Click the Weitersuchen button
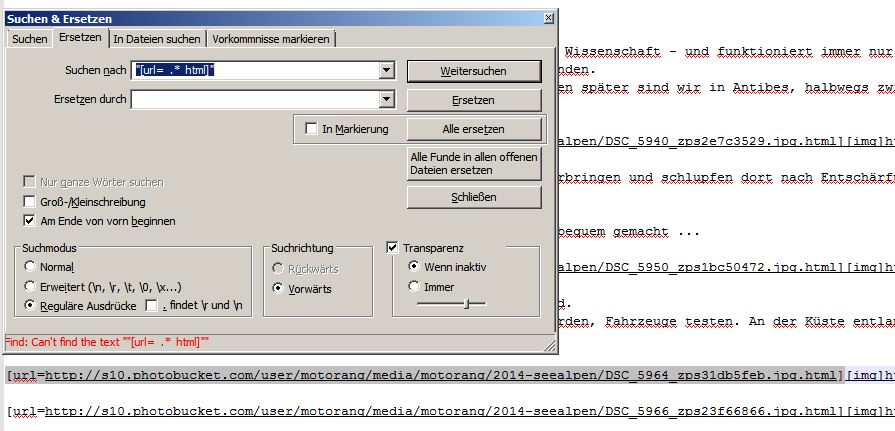This screenshot has width=895, height=431. coord(474,71)
